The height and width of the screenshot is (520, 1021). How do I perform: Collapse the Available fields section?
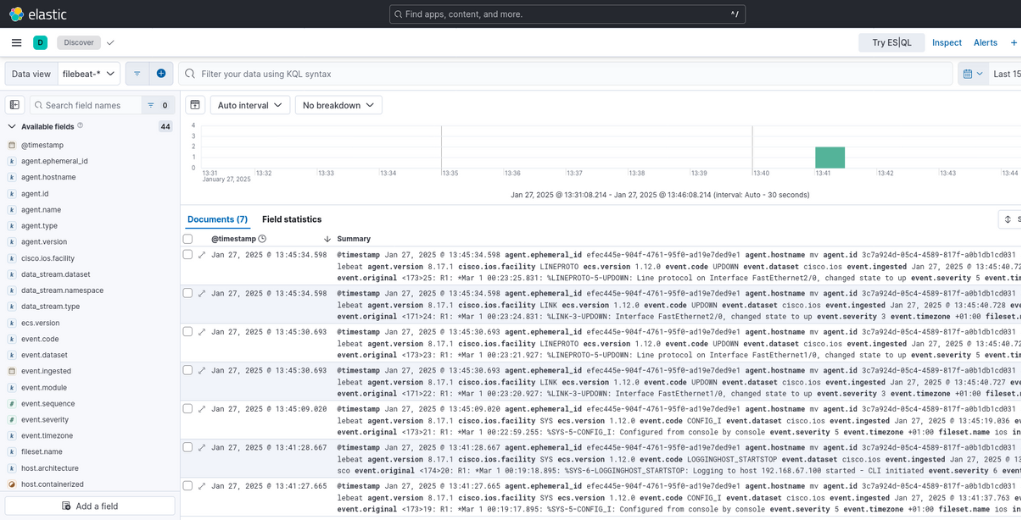click(x=12, y=127)
